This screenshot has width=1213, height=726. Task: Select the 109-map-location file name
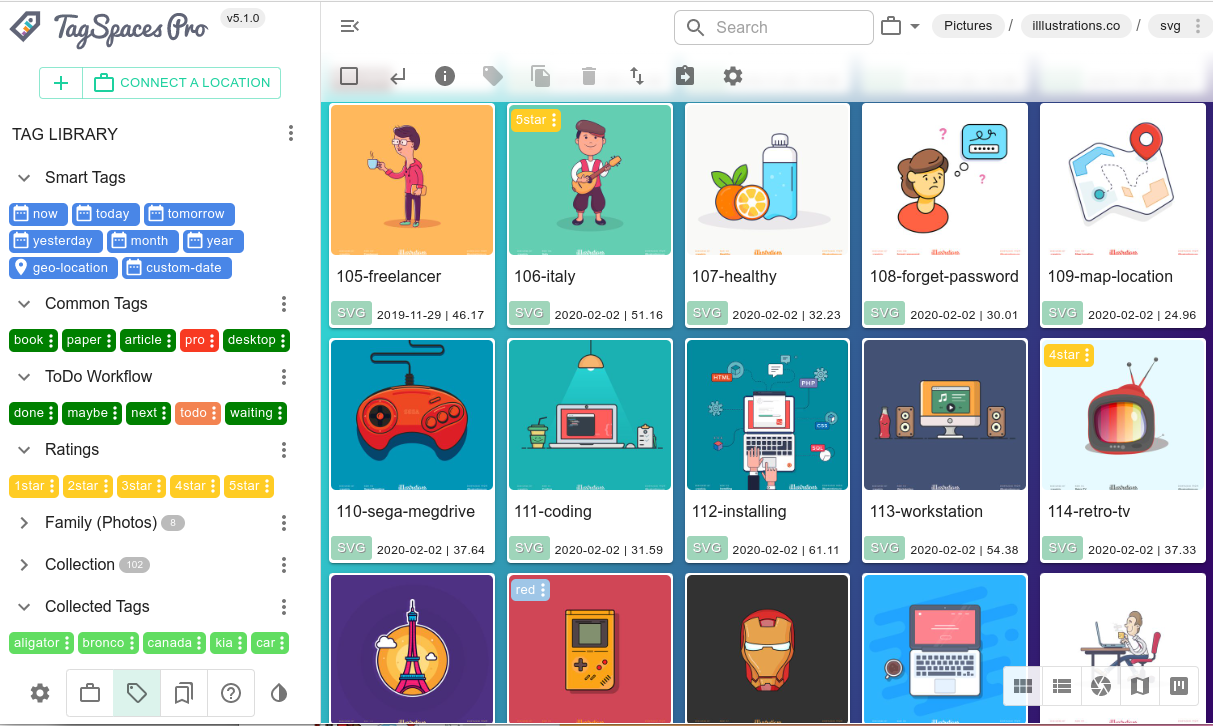coord(1110,276)
